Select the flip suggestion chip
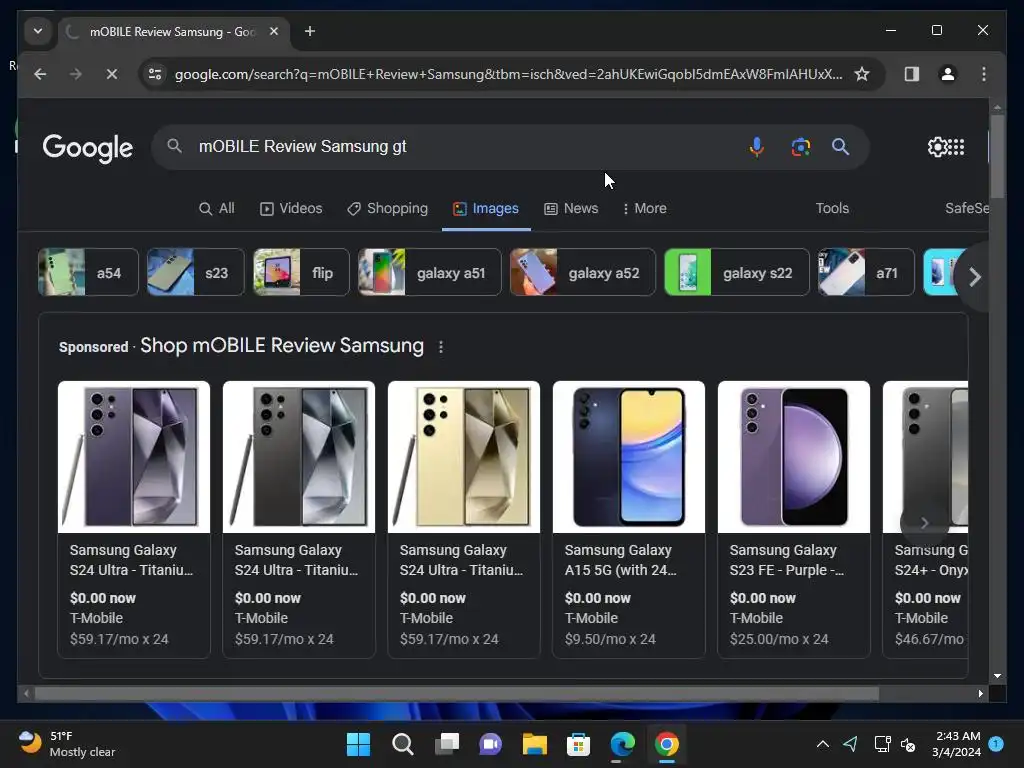Screen dimensions: 1024x768 click(301, 272)
